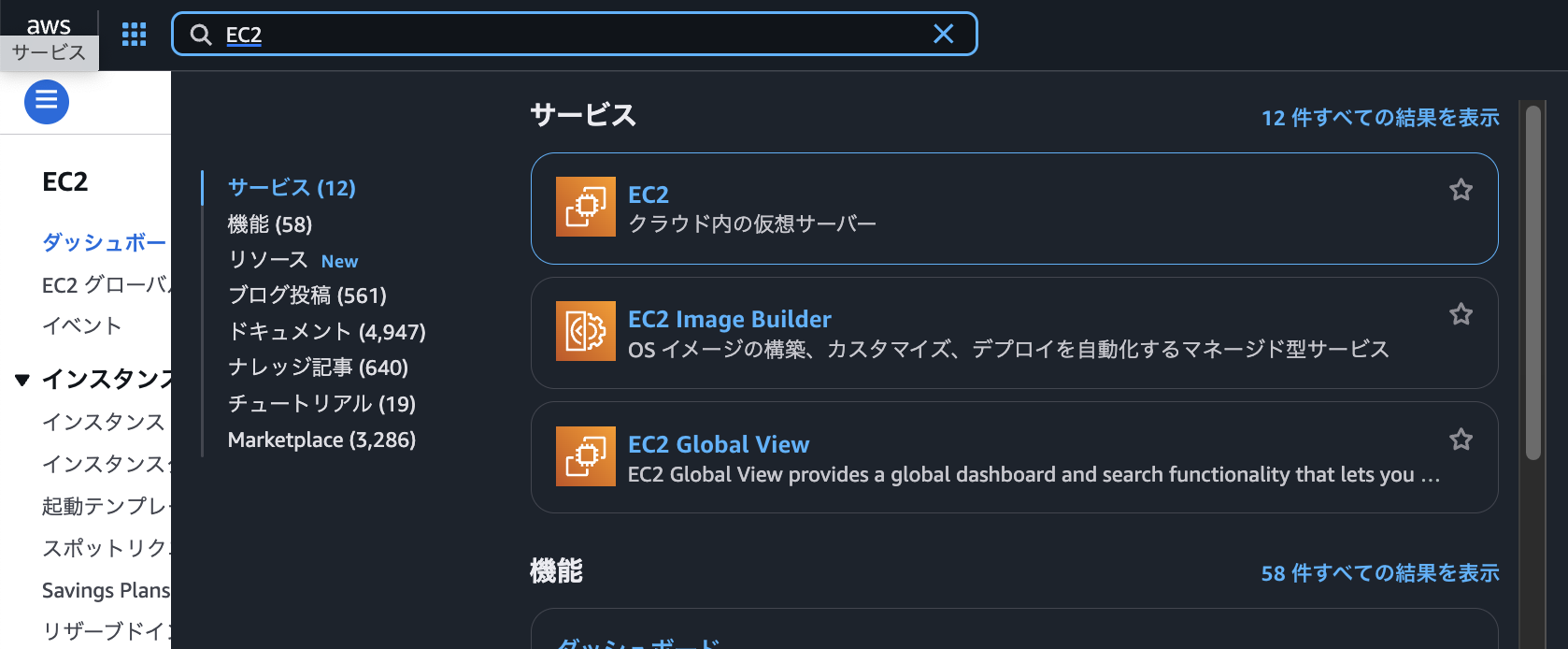Open リザーブドインスタンス sidebar item
The height and width of the screenshot is (649, 1568).
105,631
